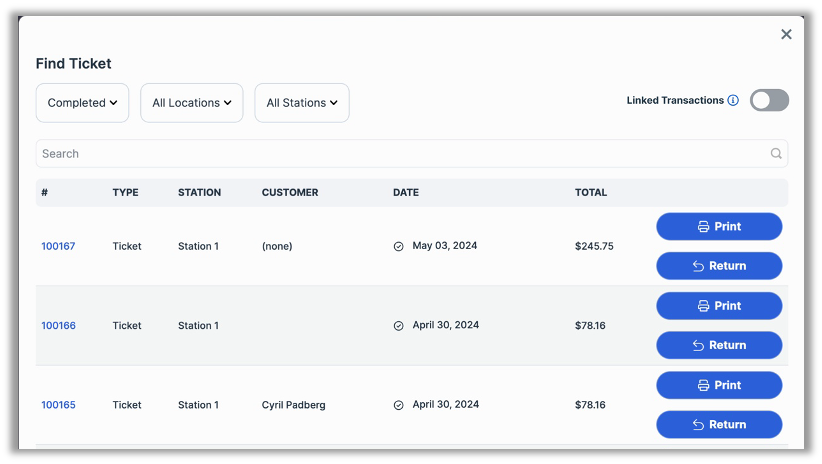
Task: Sort by the Date column header
Action: coord(406,193)
